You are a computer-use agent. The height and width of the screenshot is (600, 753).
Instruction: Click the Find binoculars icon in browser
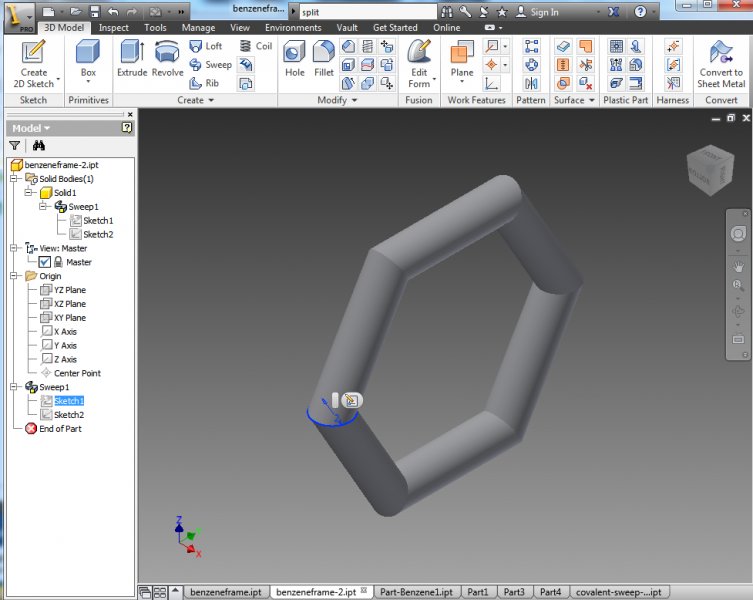[x=39, y=145]
